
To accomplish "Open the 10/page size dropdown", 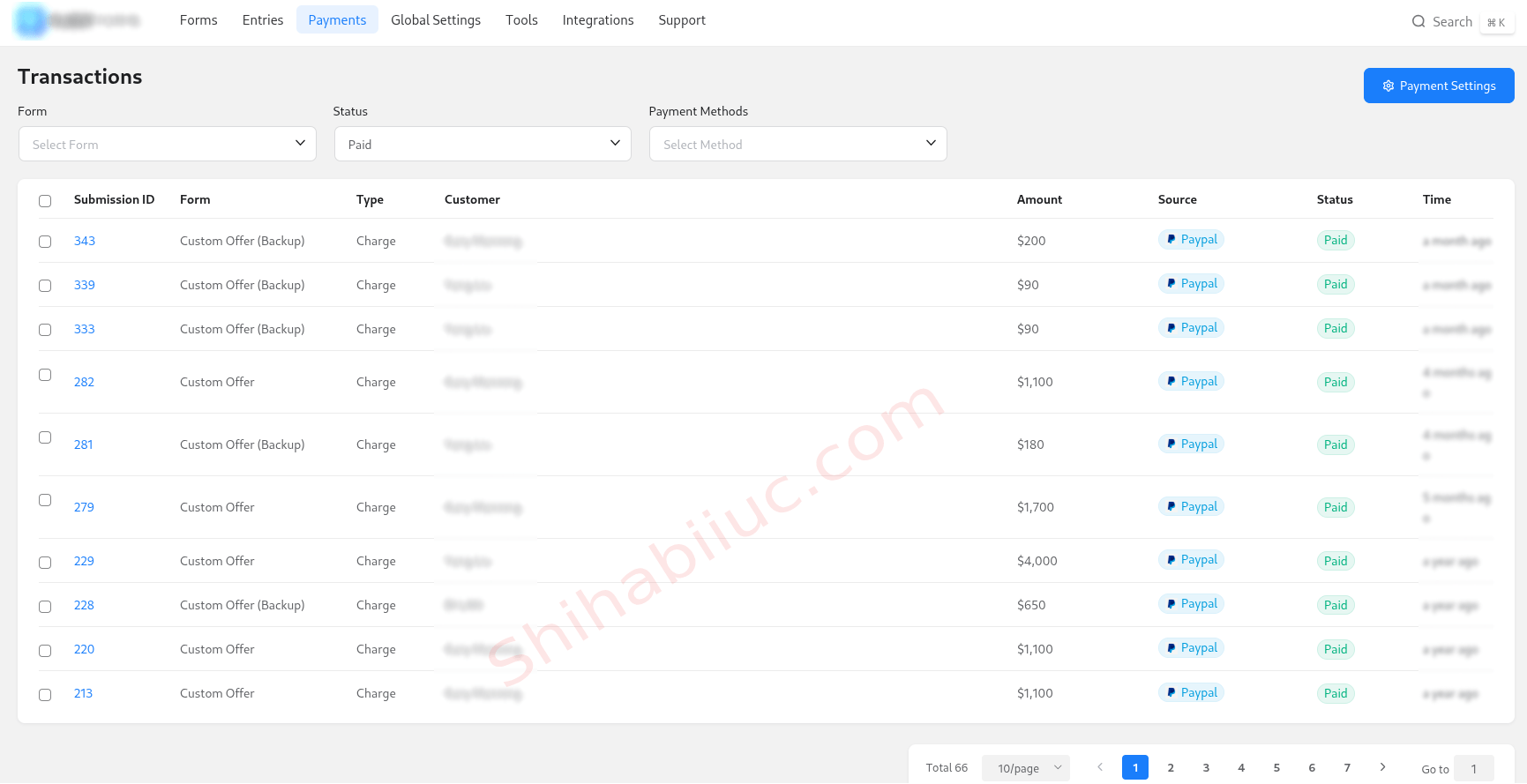I will [1026, 768].
